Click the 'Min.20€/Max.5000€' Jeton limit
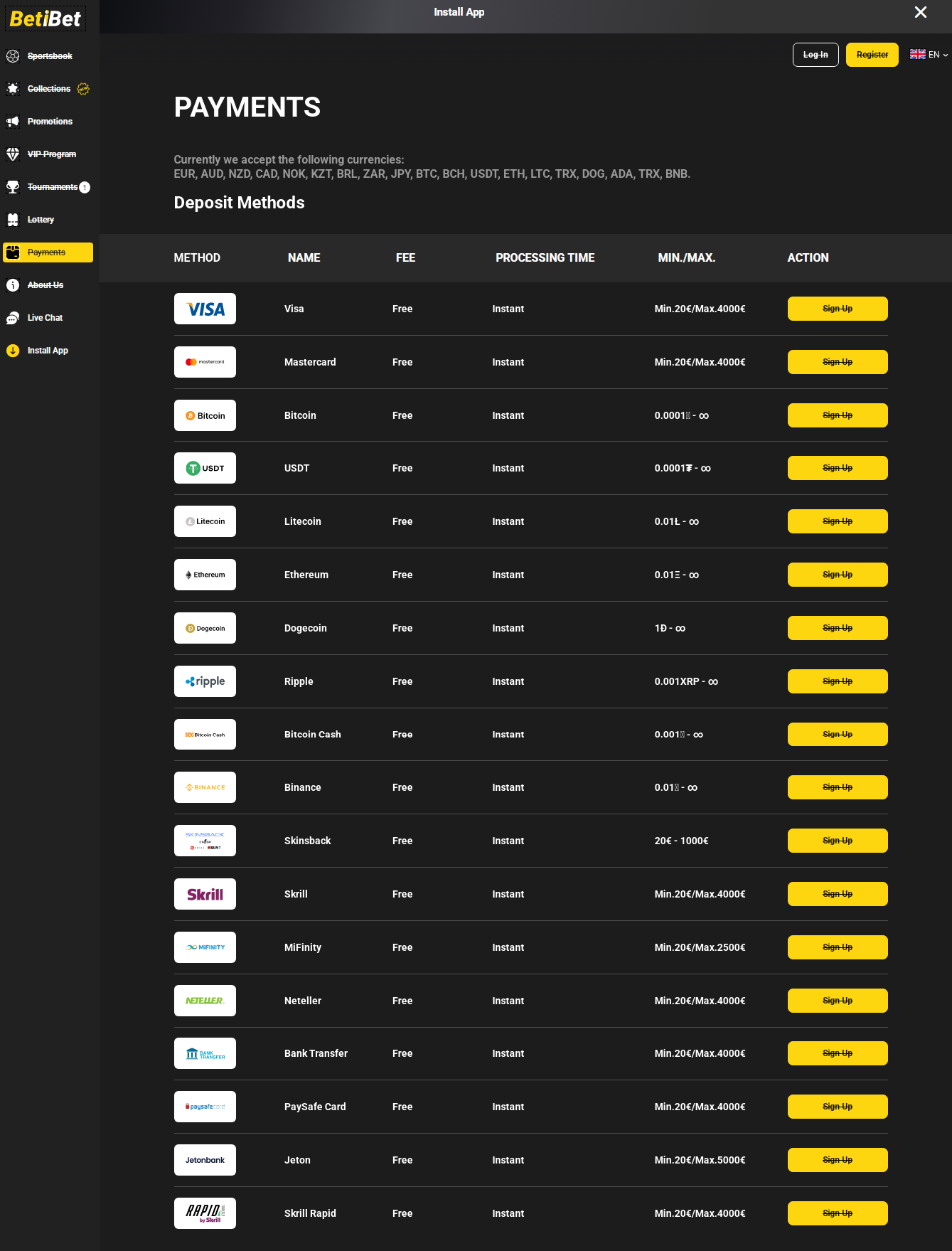The image size is (952, 1251). (700, 1160)
